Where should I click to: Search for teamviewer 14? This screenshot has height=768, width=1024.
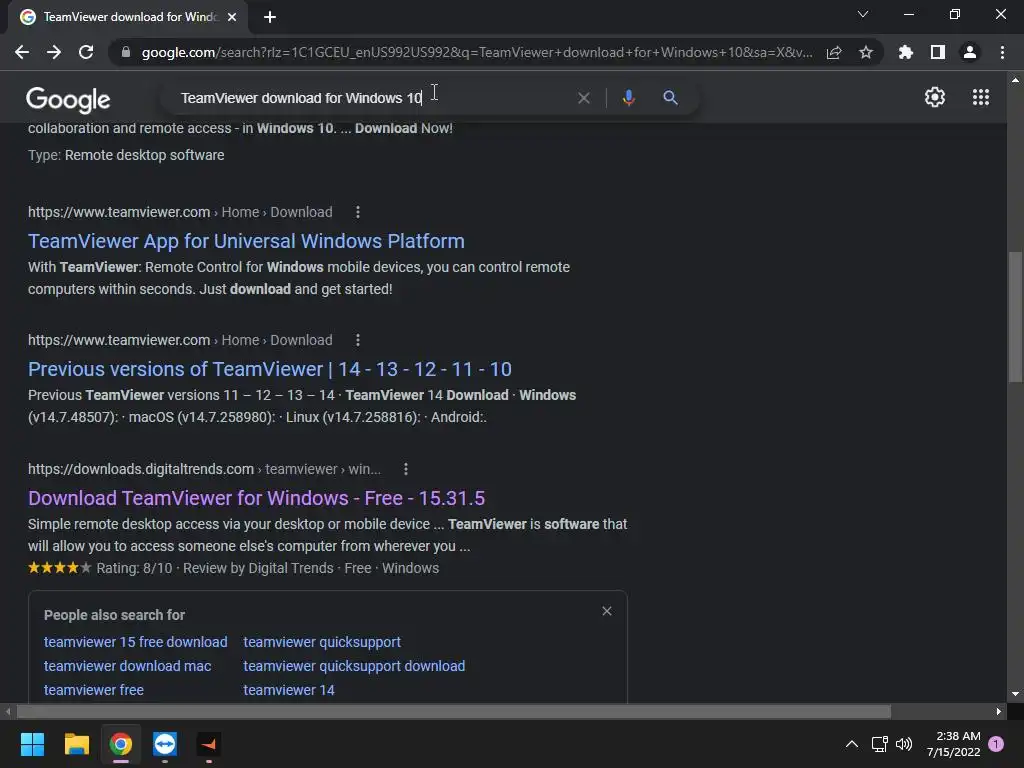point(289,690)
